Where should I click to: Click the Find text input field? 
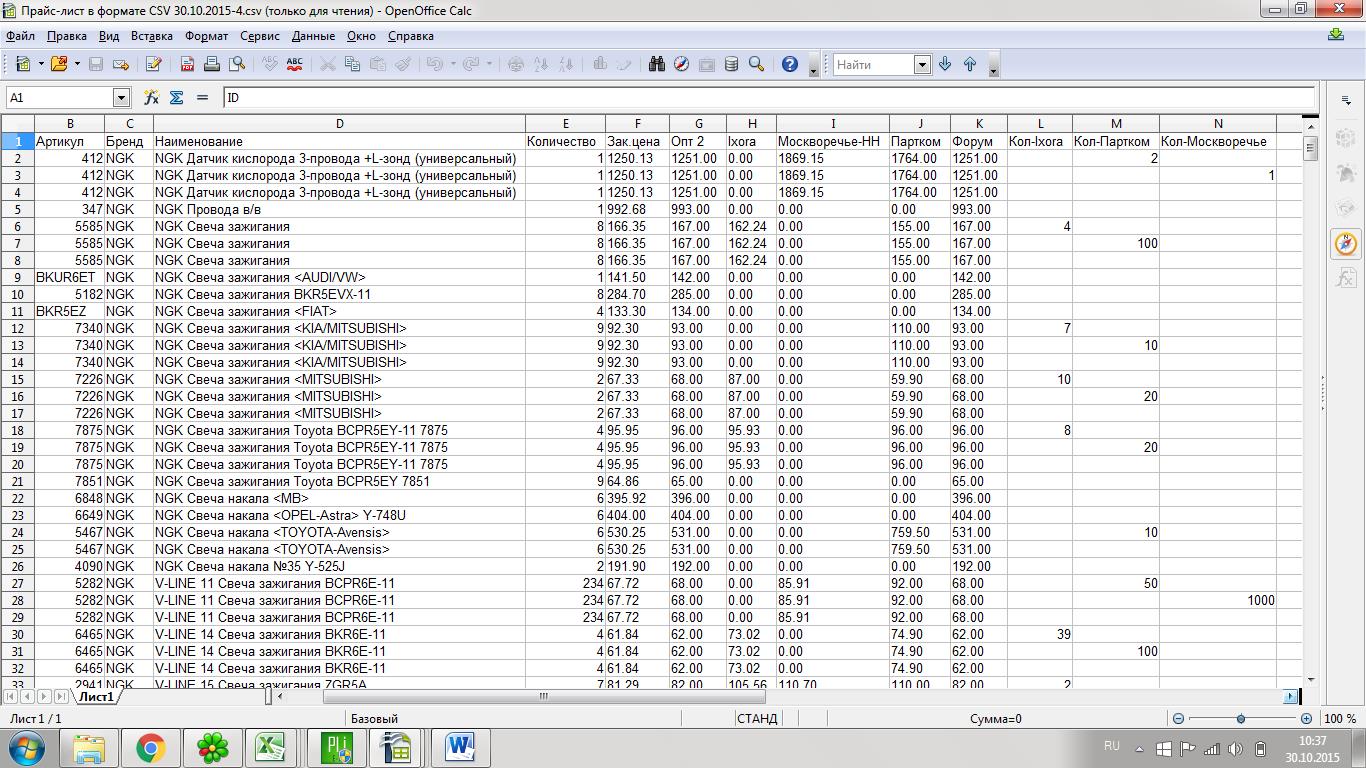click(x=874, y=64)
